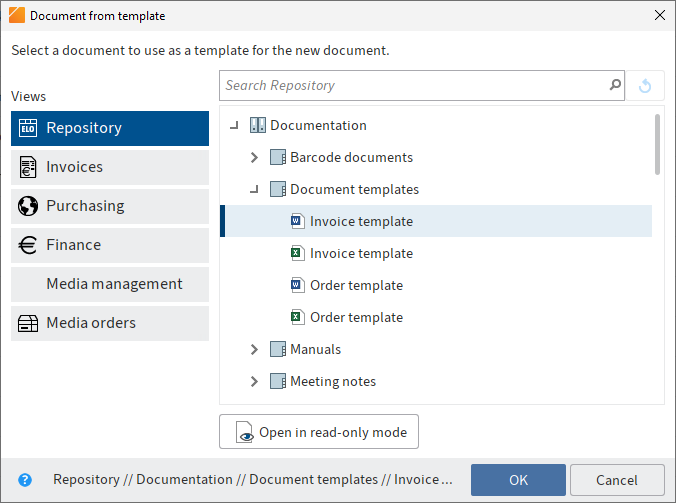Click the Document templates folder icon
This screenshot has width=676, height=503.
point(278,189)
